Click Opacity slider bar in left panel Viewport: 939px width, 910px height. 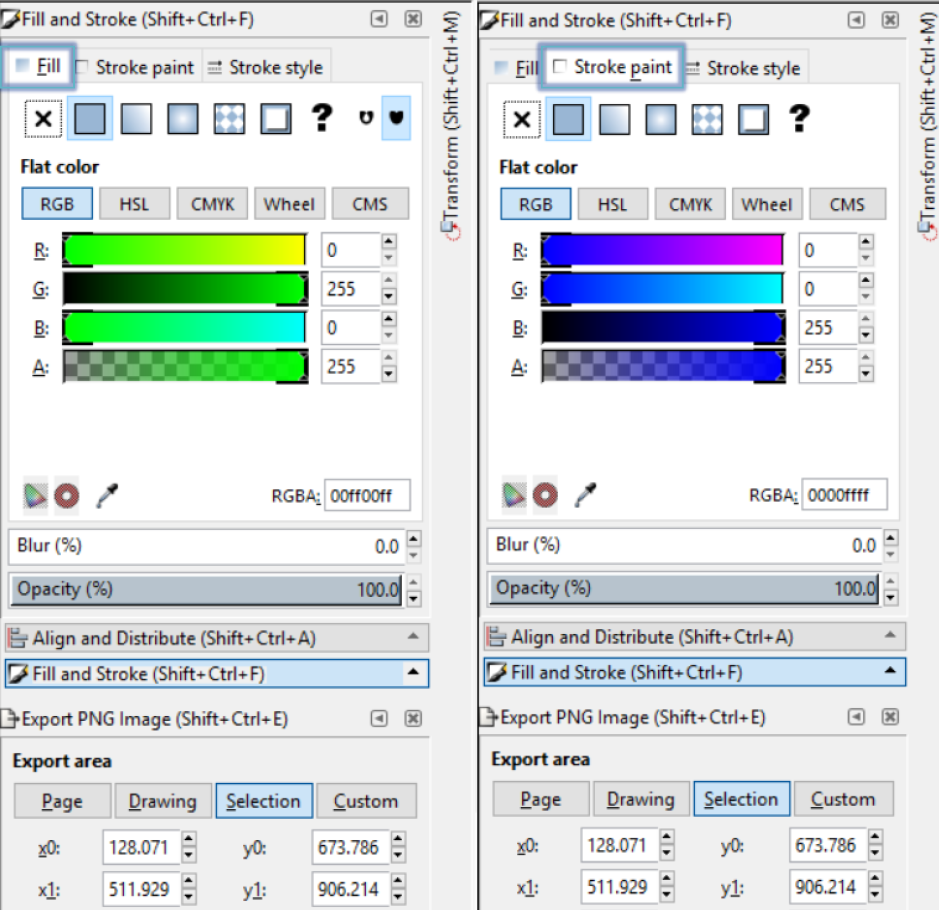point(206,589)
